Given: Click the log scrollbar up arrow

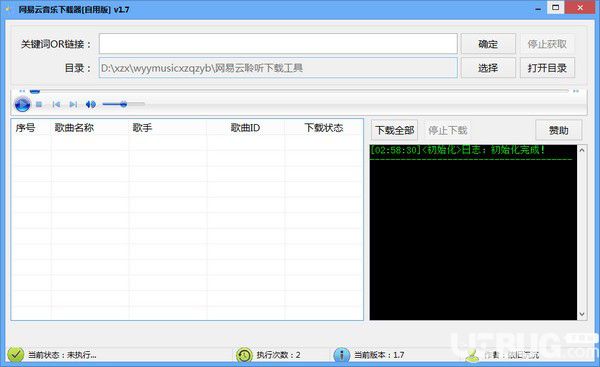Looking at the screenshot, I should [582, 150].
